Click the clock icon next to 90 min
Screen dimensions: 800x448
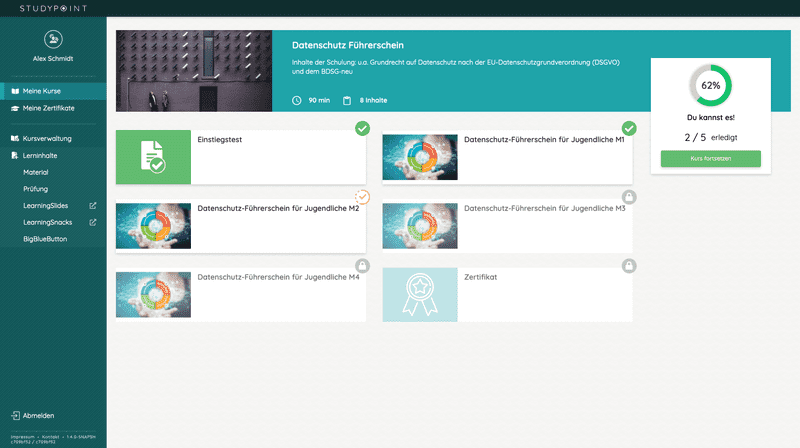point(296,100)
